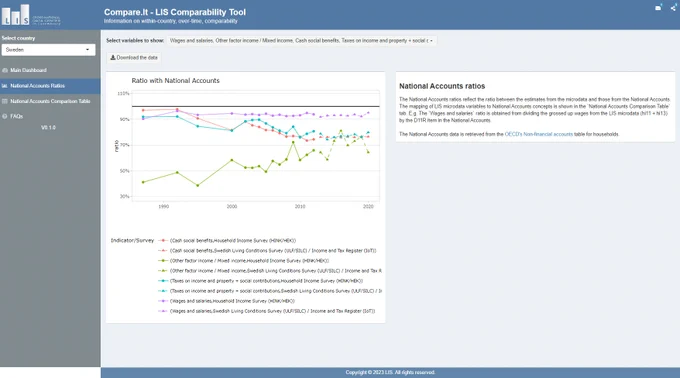
Task: Click the chart icon beside National Accounts Ratios
Action: point(5,86)
